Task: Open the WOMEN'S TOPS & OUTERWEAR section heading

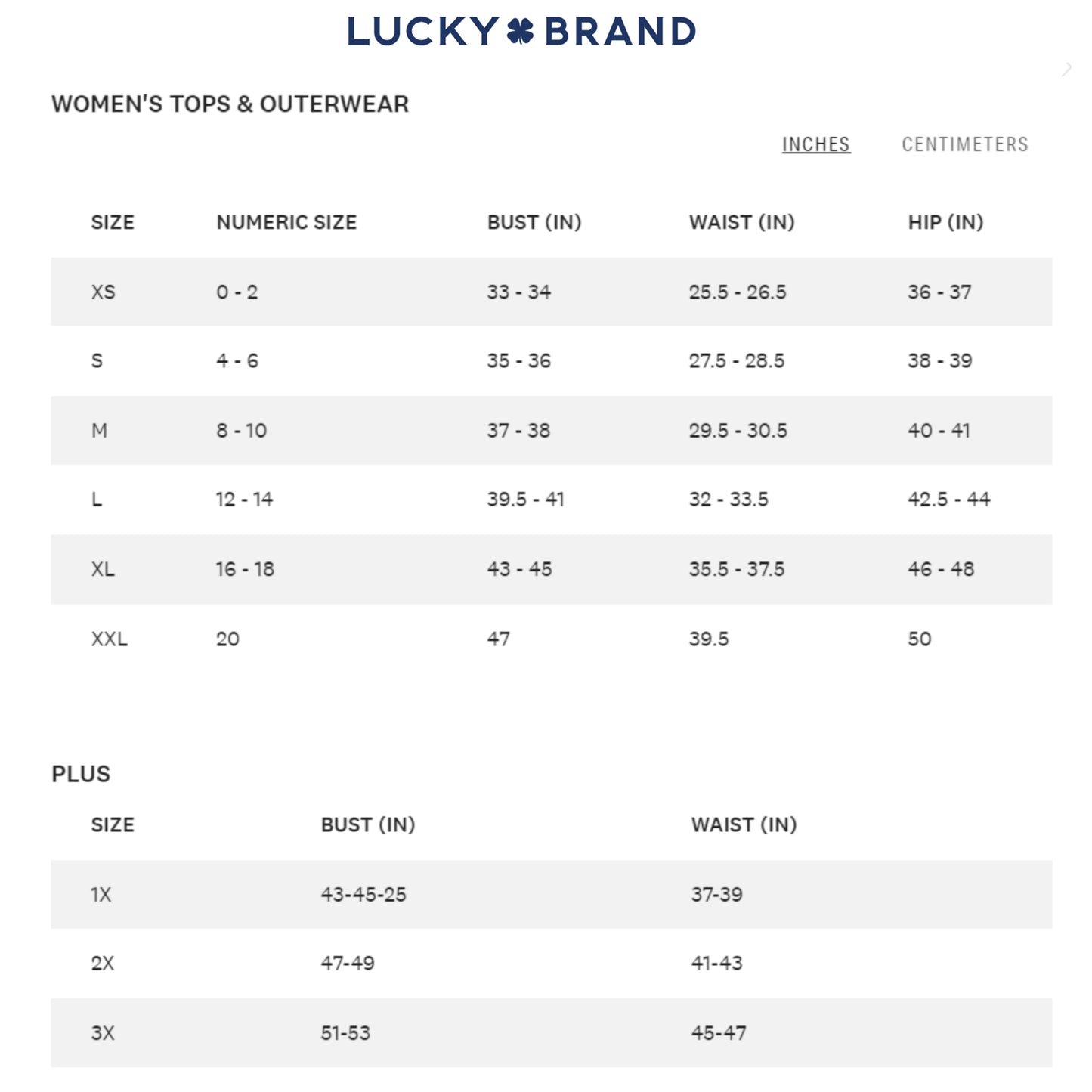Action: tap(229, 103)
